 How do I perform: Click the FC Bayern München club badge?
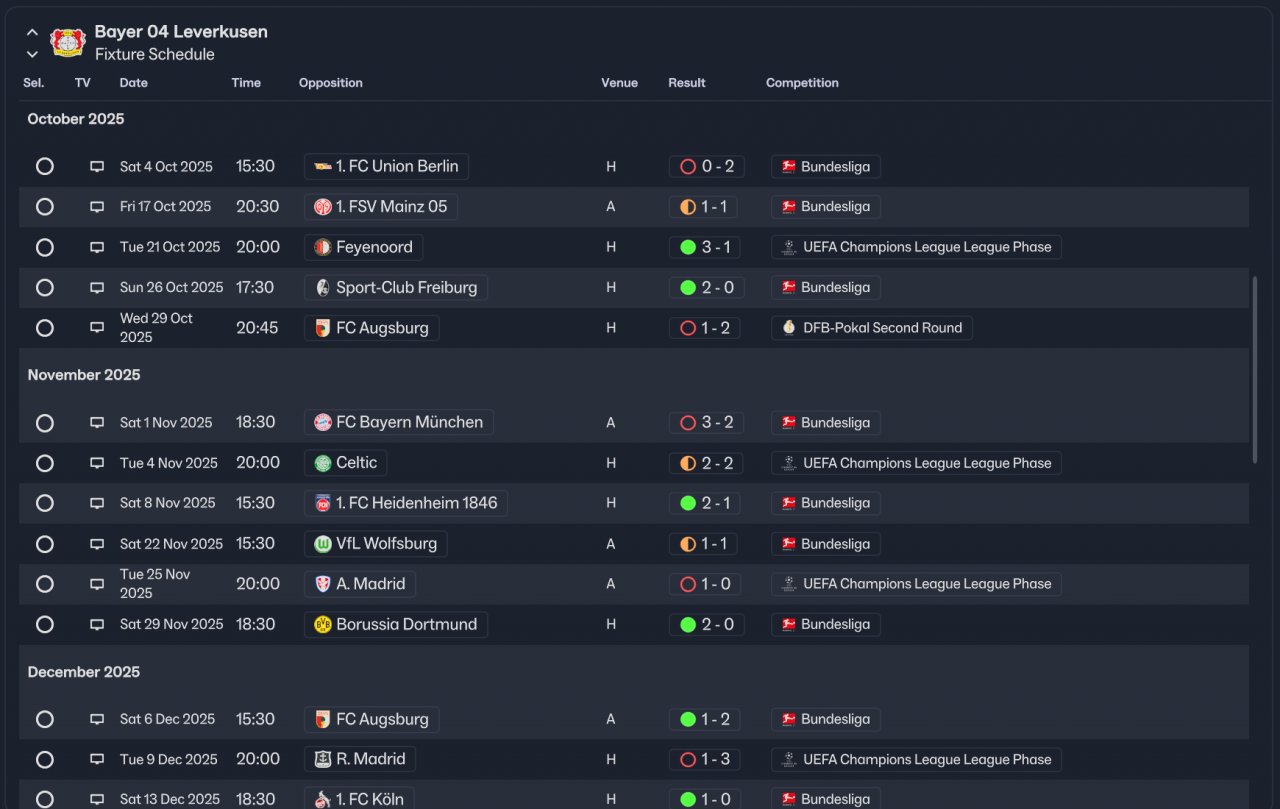(x=322, y=422)
